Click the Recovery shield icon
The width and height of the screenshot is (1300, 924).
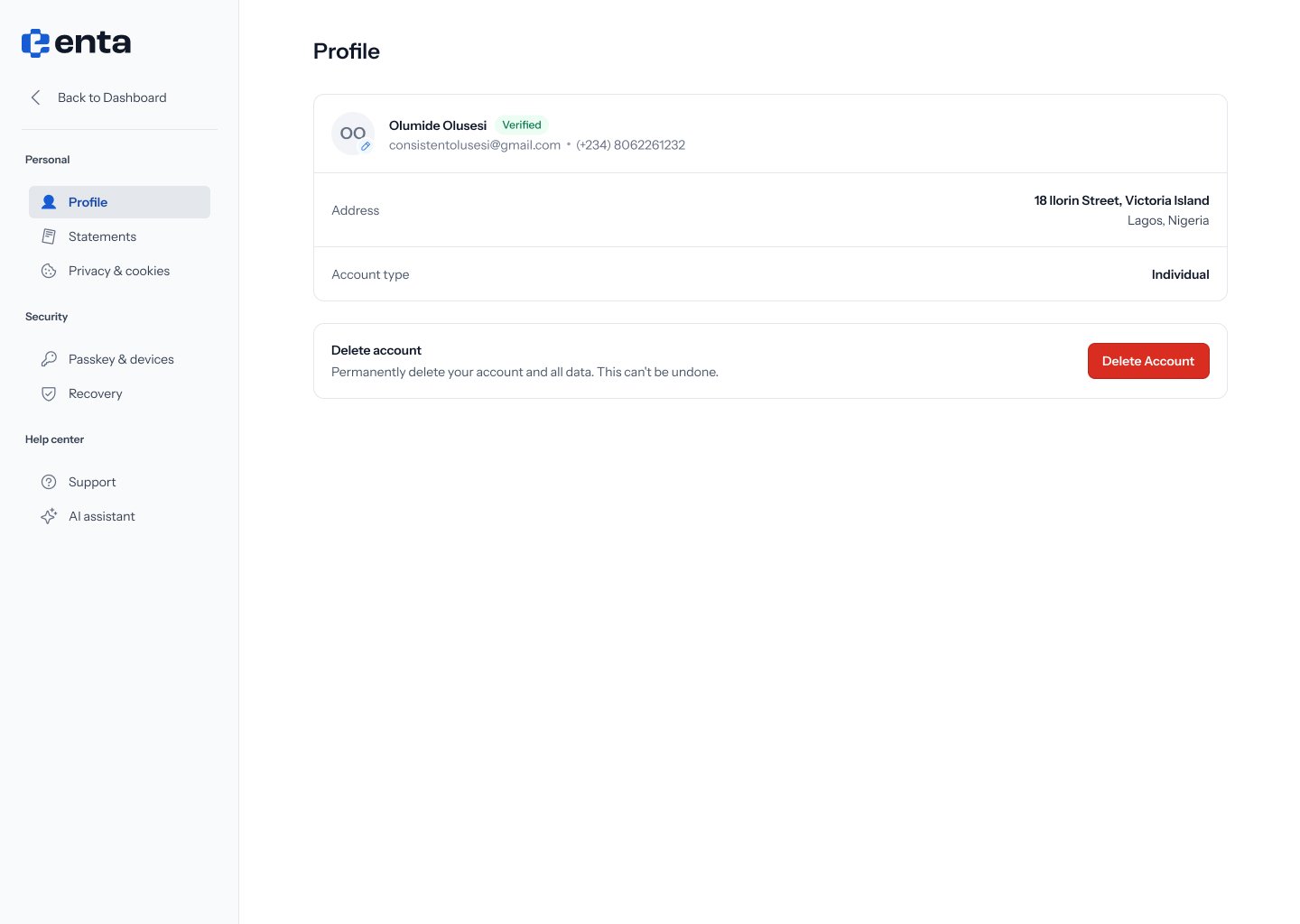point(49,393)
